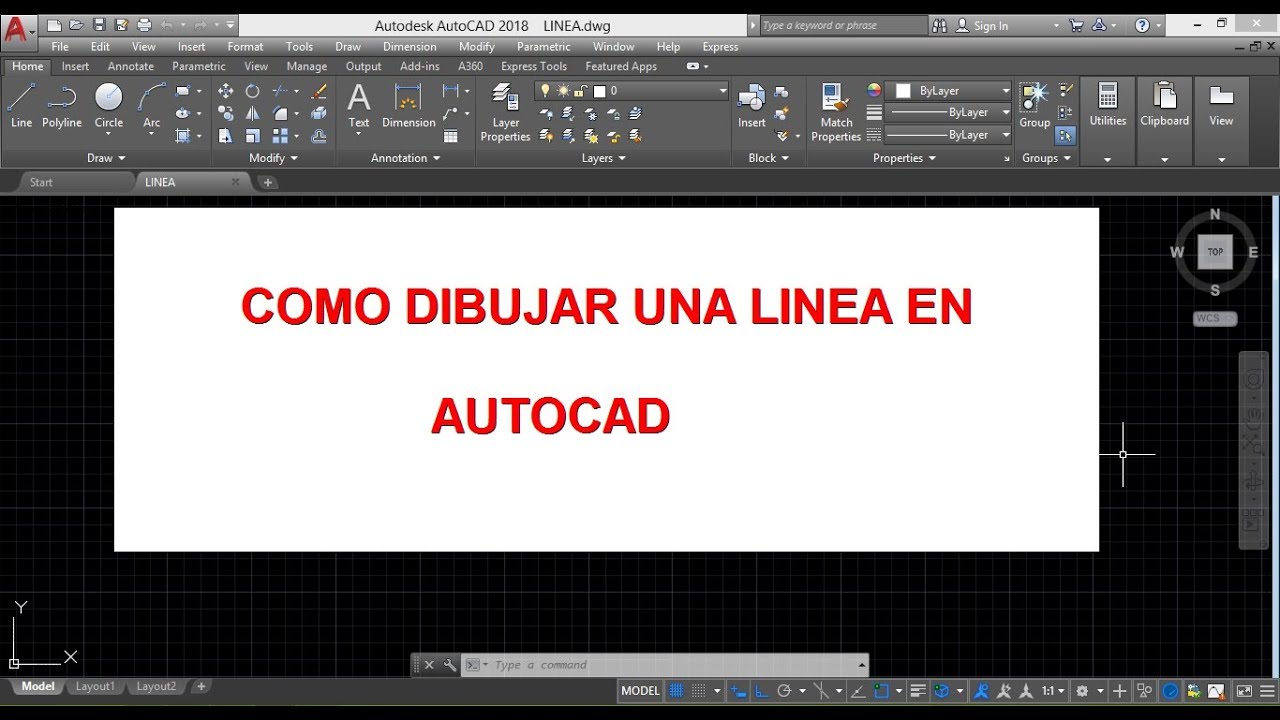Activate the Circle tool
This screenshot has width=1280, height=720.
(x=109, y=106)
